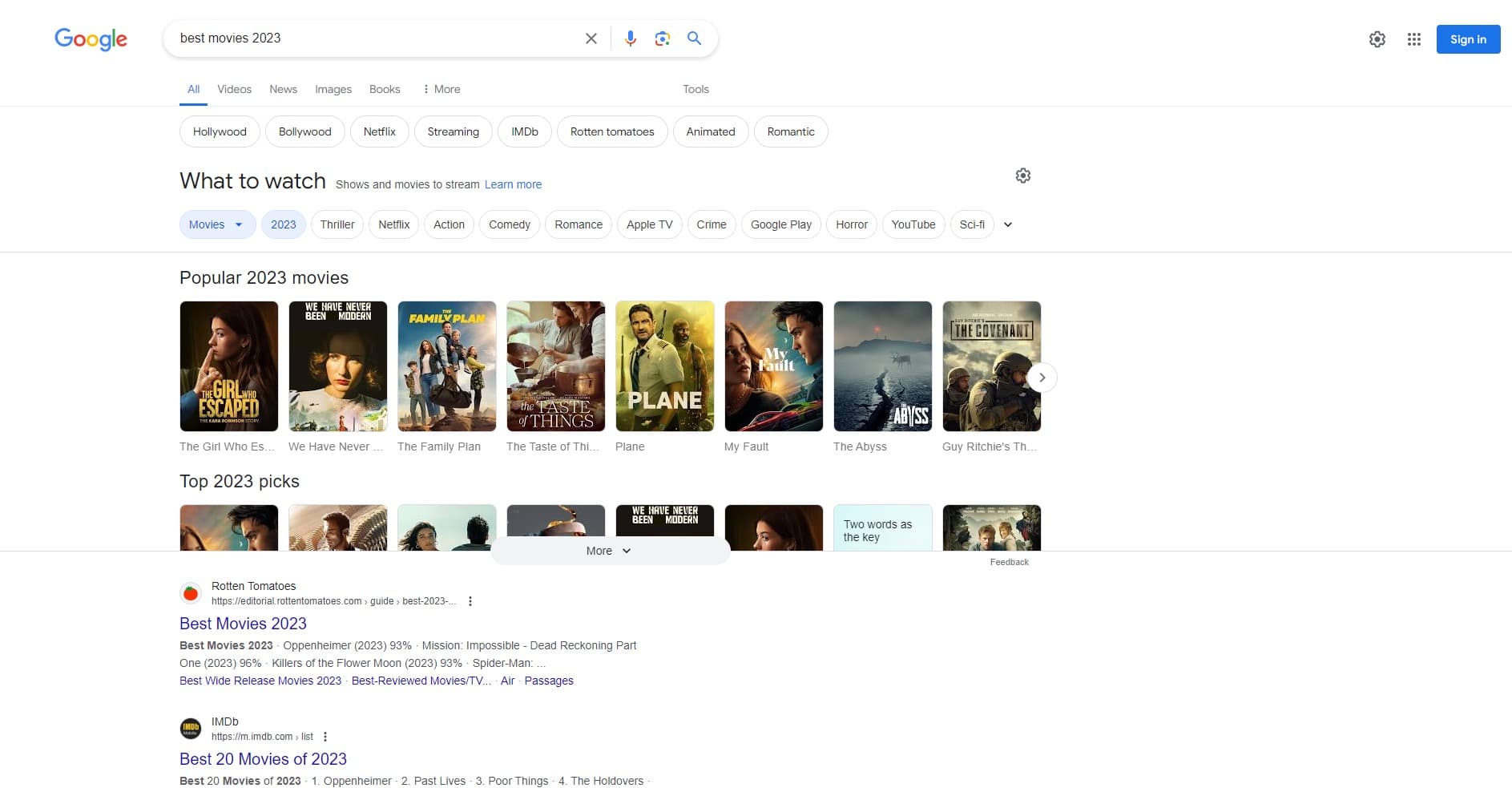
Task: Open The Abyss movie poster
Action: coord(883,366)
